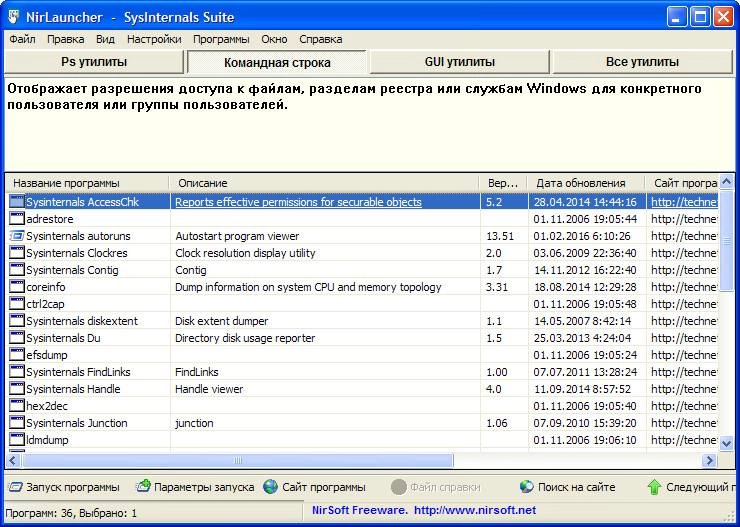The image size is (740, 527).
Task: Sort by Описание column header
Action: click(324, 183)
